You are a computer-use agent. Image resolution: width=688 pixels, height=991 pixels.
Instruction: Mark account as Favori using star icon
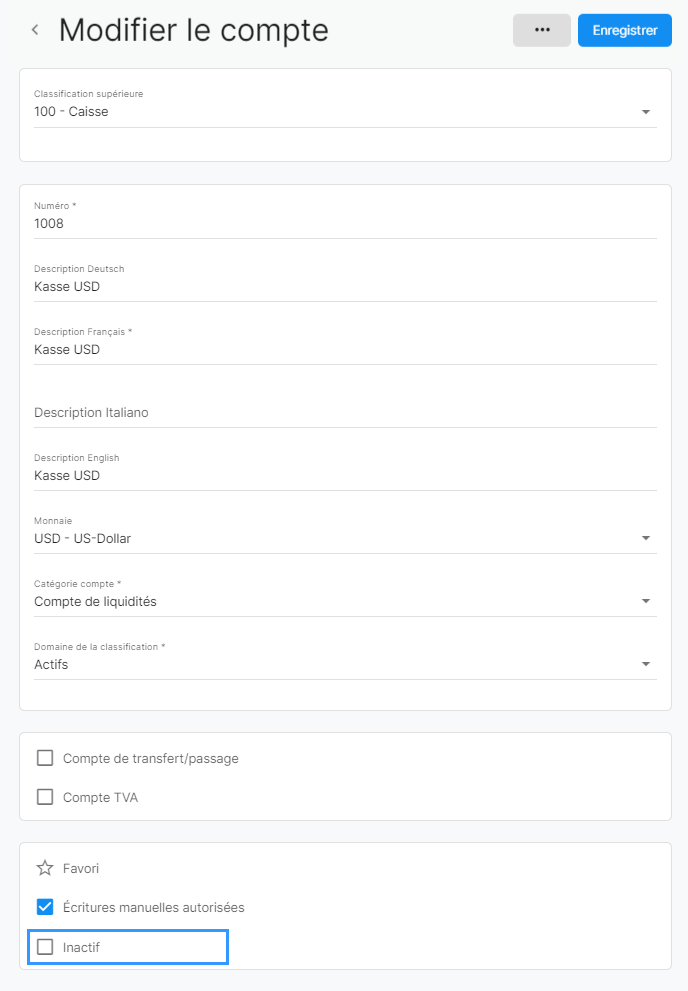point(45,868)
